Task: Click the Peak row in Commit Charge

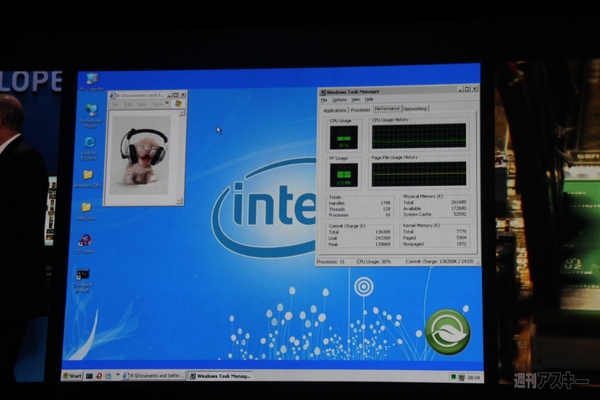Action: tap(360, 244)
